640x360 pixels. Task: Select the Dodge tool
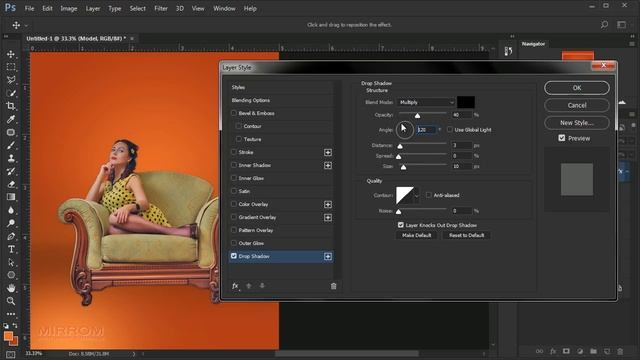pos(11,223)
